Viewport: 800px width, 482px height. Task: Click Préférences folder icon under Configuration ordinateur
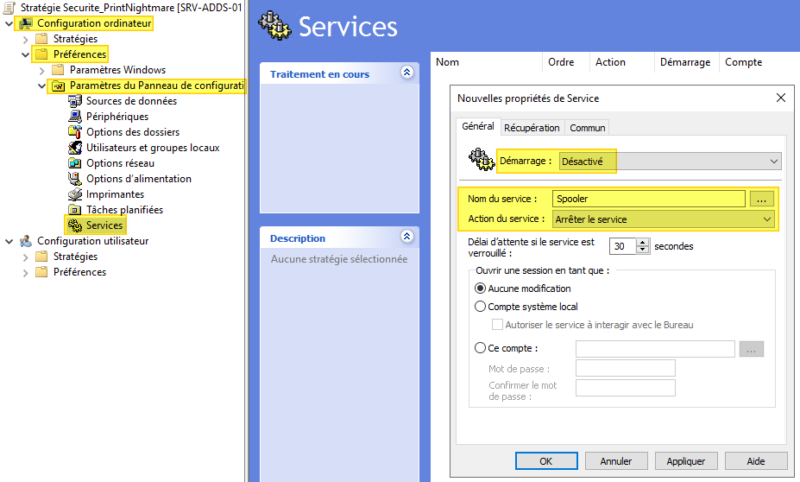click(x=41, y=54)
